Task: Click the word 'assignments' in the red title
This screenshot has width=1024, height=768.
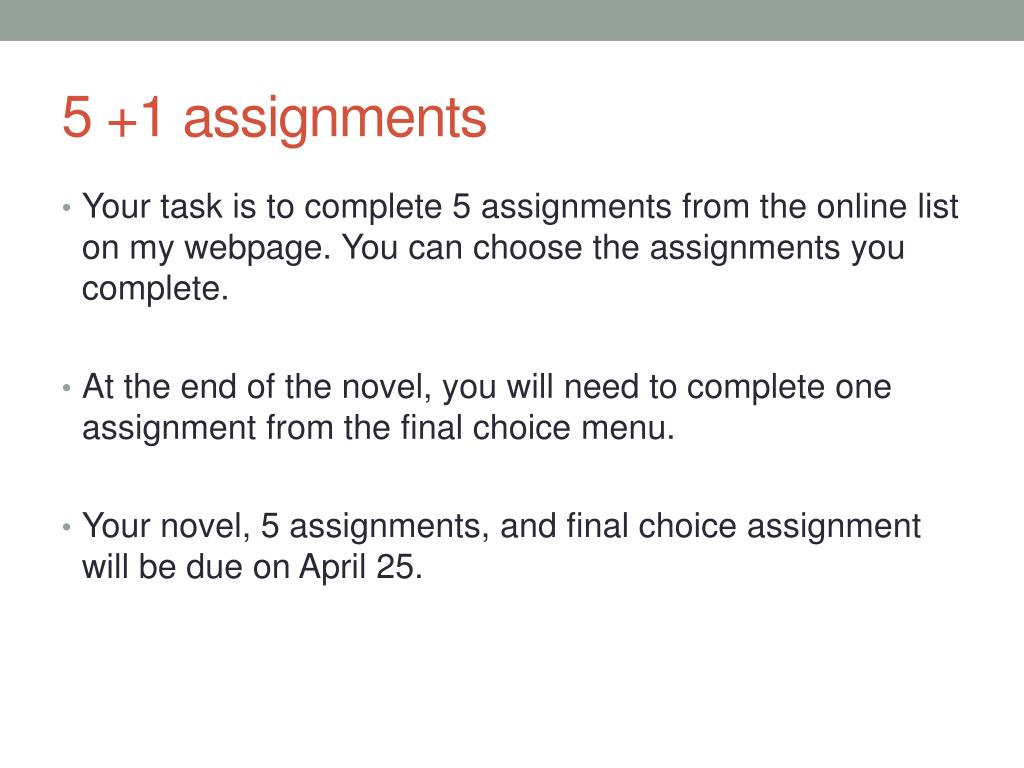Action: [335, 120]
